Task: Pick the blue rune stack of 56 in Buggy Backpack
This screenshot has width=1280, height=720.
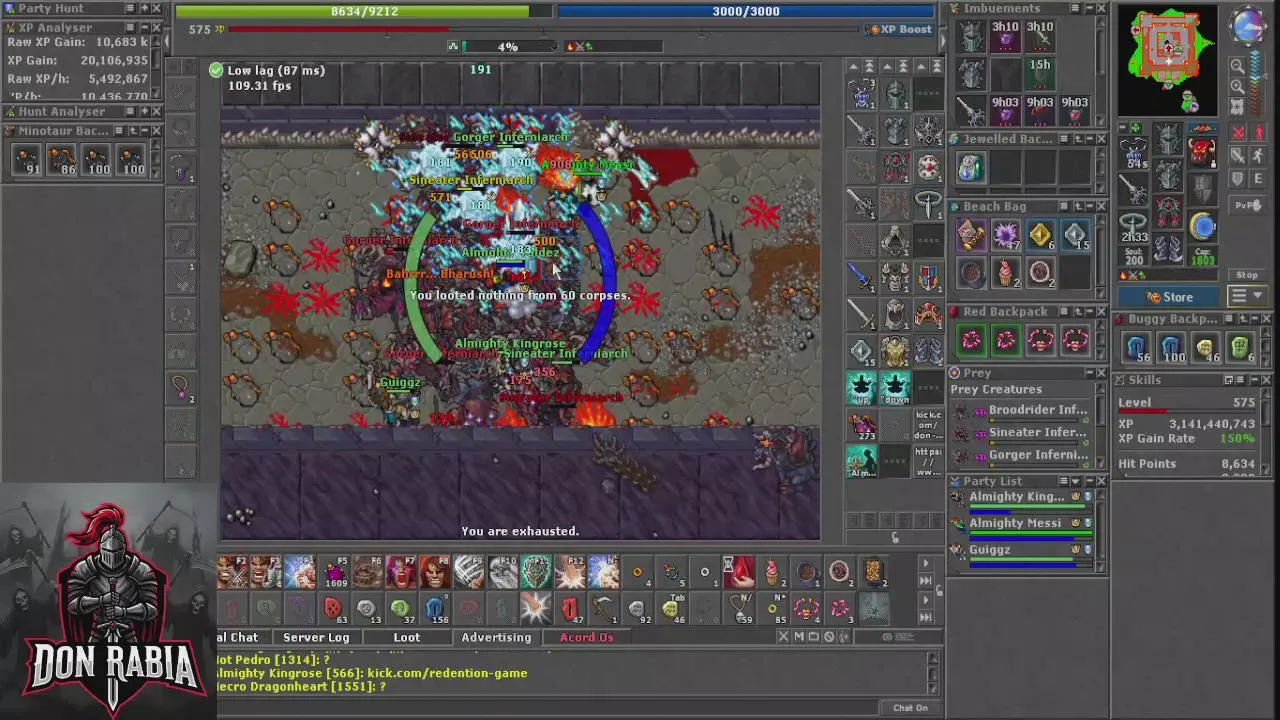Action: 1136,348
